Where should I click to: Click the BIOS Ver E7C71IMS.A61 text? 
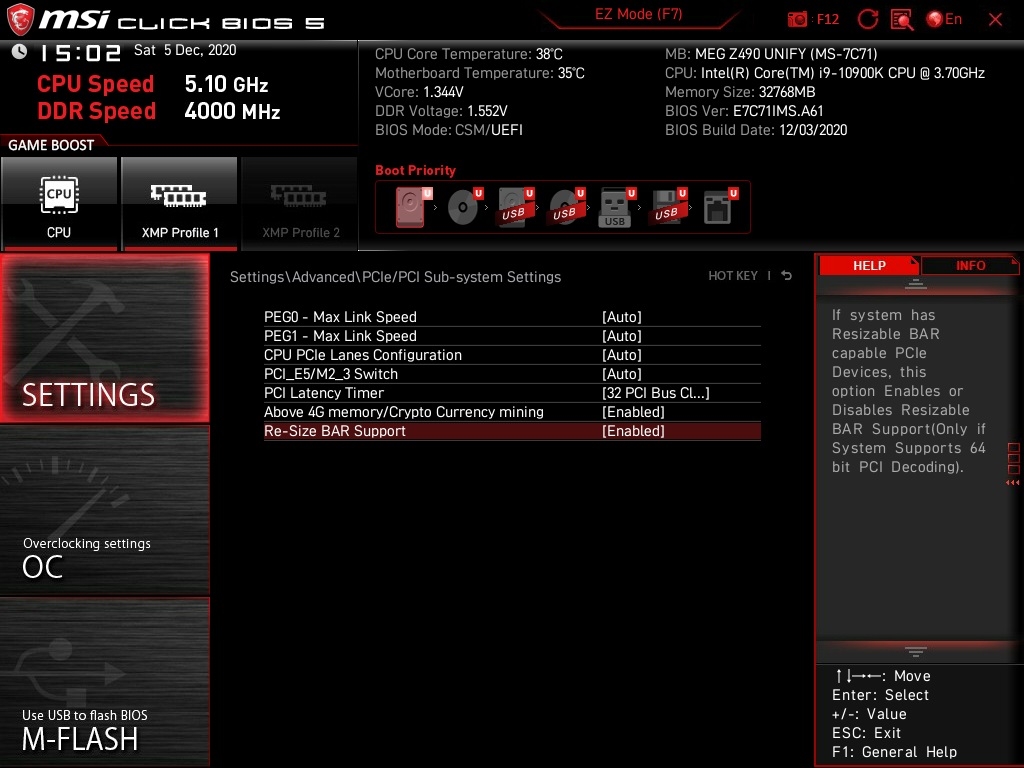744,111
